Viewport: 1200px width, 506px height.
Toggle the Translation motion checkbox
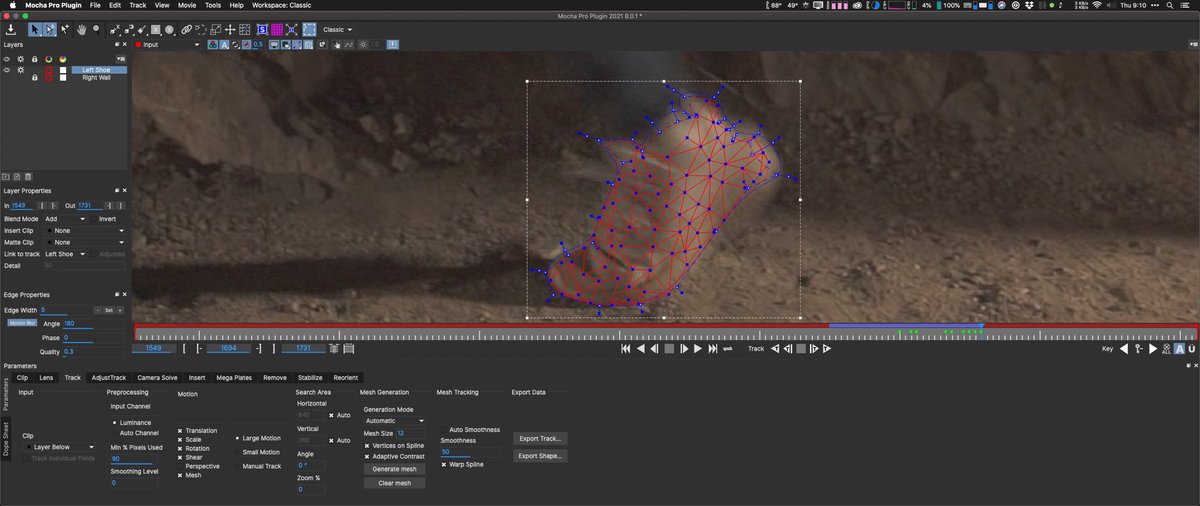[x=180, y=431]
